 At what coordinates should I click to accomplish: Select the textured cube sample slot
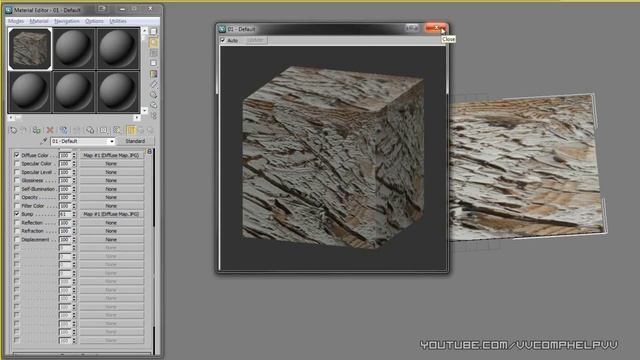pos(30,49)
